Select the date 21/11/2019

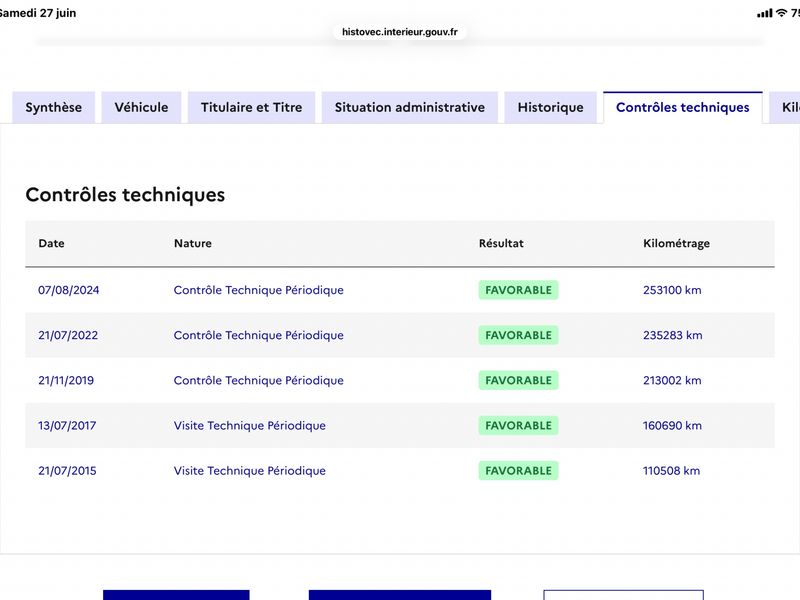pos(66,380)
